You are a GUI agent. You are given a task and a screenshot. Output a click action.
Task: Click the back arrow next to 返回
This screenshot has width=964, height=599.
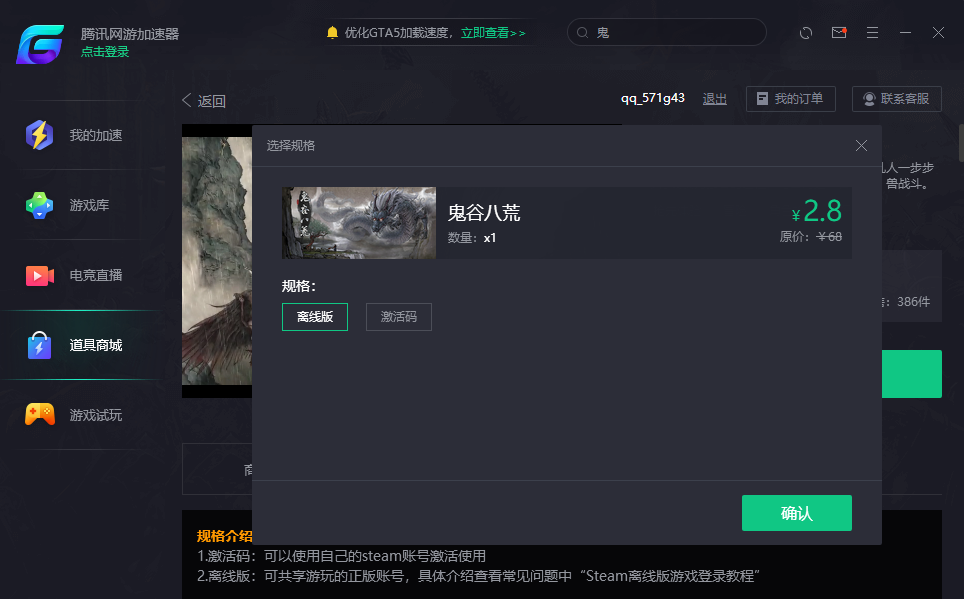click(x=187, y=100)
